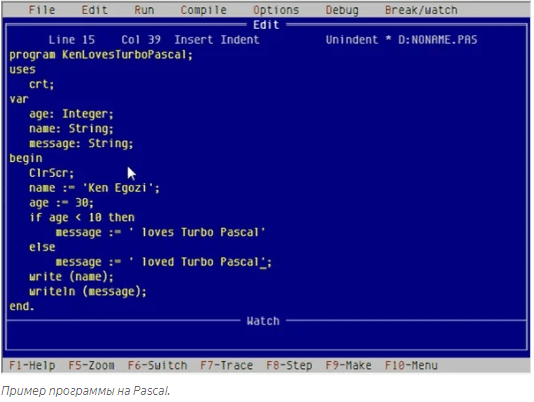Open the Run menu
The image size is (534, 402).
point(144,10)
